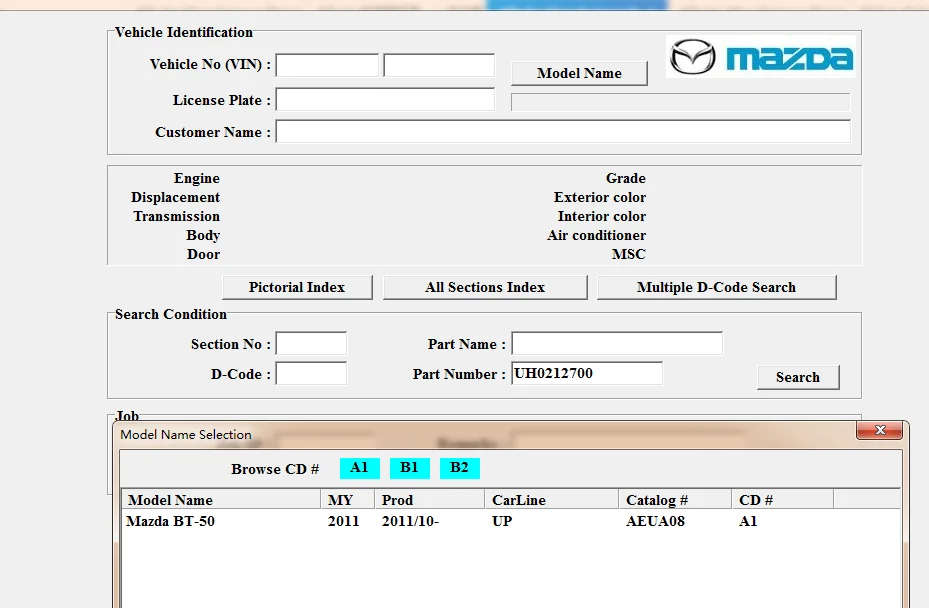Browse CD B2
Image resolution: width=929 pixels, height=608 pixels.
tap(460, 468)
